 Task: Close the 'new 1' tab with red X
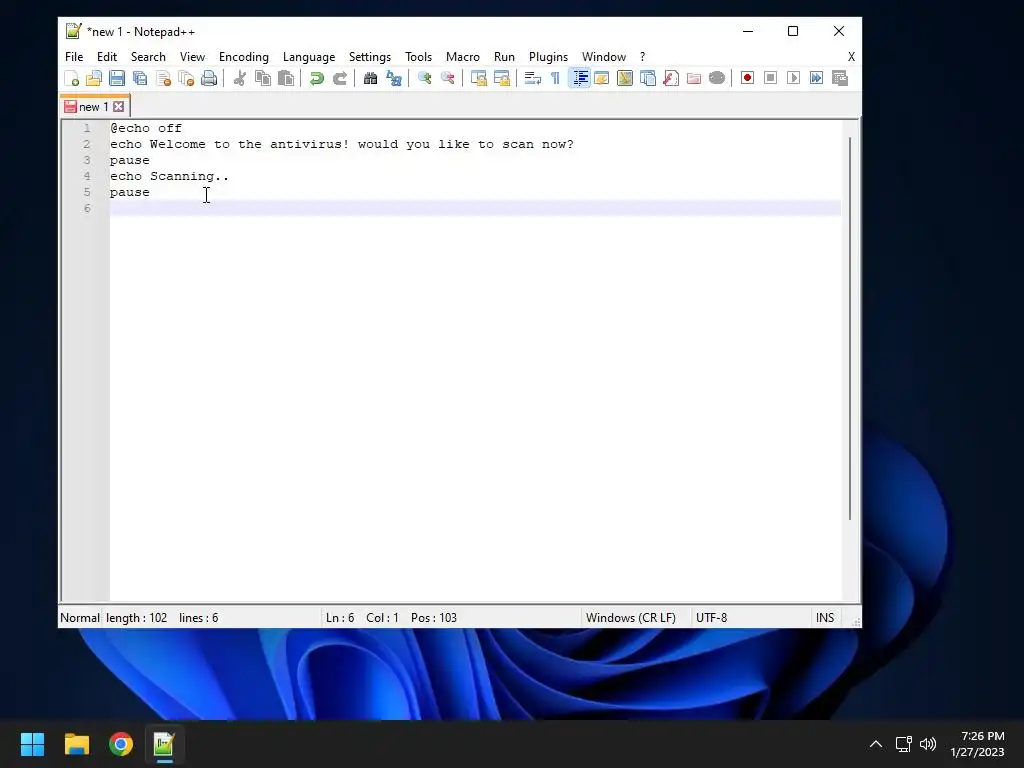tap(118, 106)
